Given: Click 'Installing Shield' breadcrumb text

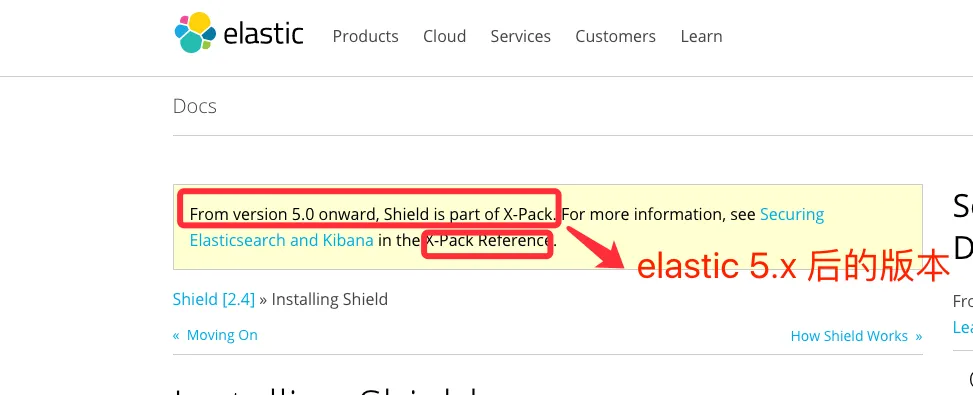Looking at the screenshot, I should click(x=330, y=299).
